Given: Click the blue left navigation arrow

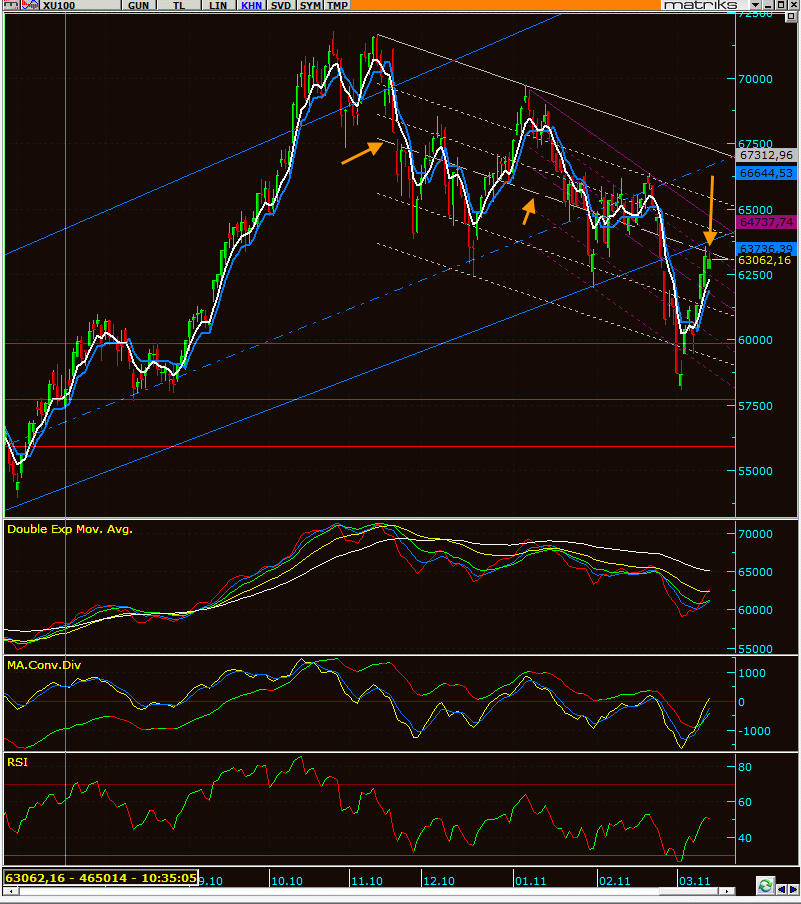Looking at the screenshot, I should click(780, 885).
